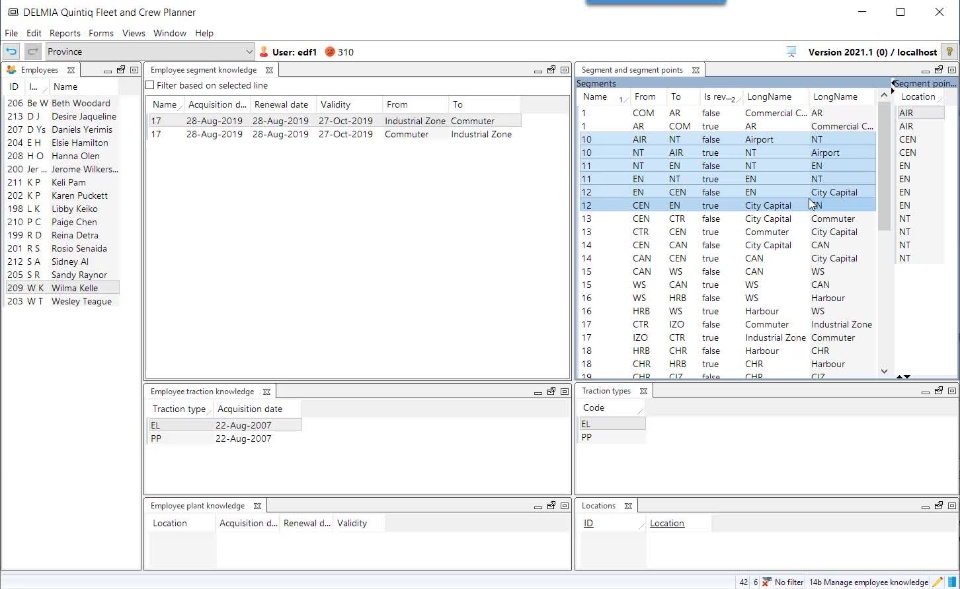Expand the Segment points section arrow
This screenshot has height=589, width=960.
[x=893, y=84]
